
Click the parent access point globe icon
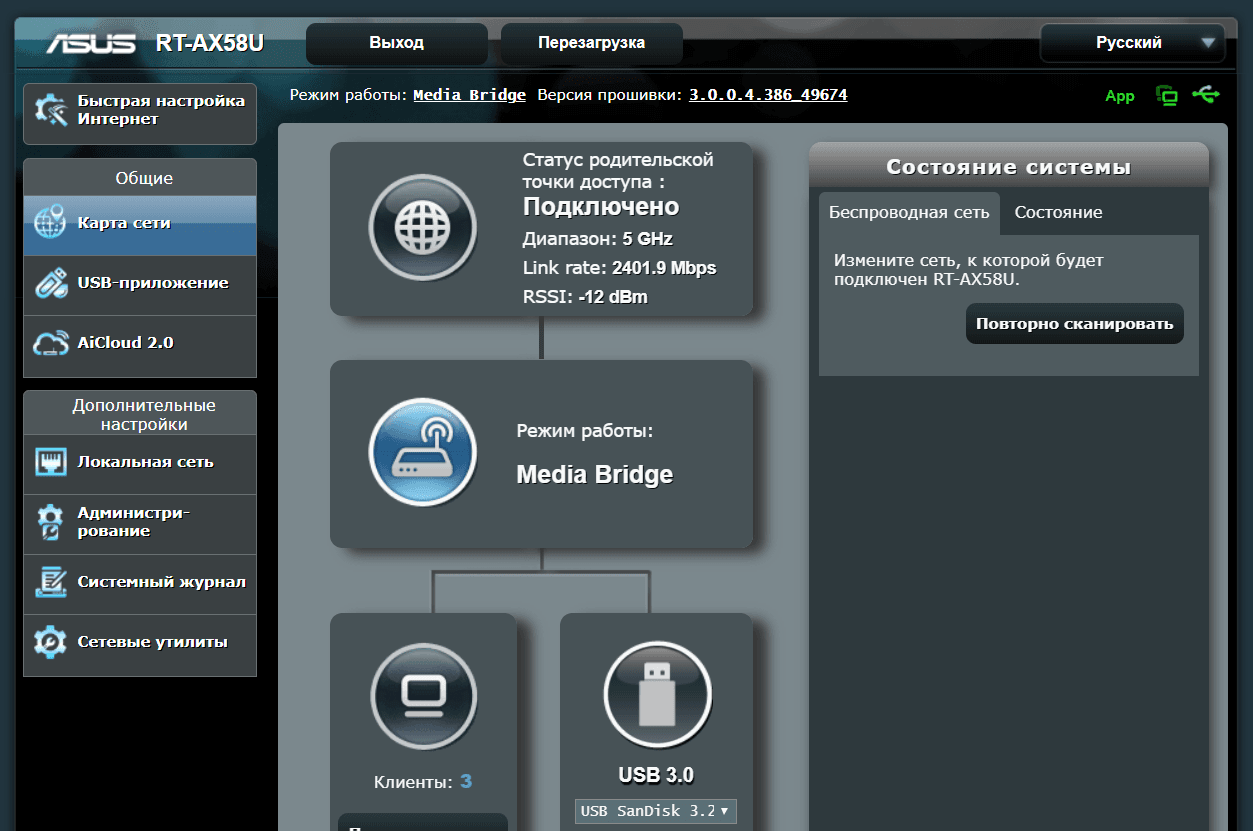[422, 228]
